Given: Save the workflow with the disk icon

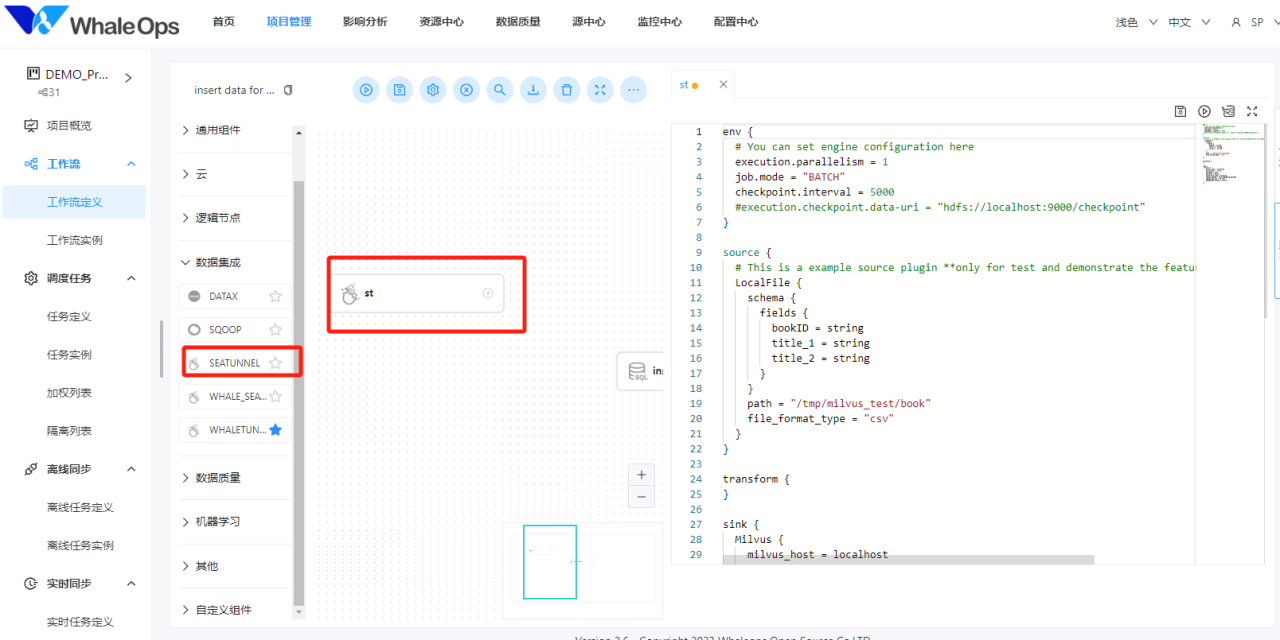Looking at the screenshot, I should [x=399, y=90].
